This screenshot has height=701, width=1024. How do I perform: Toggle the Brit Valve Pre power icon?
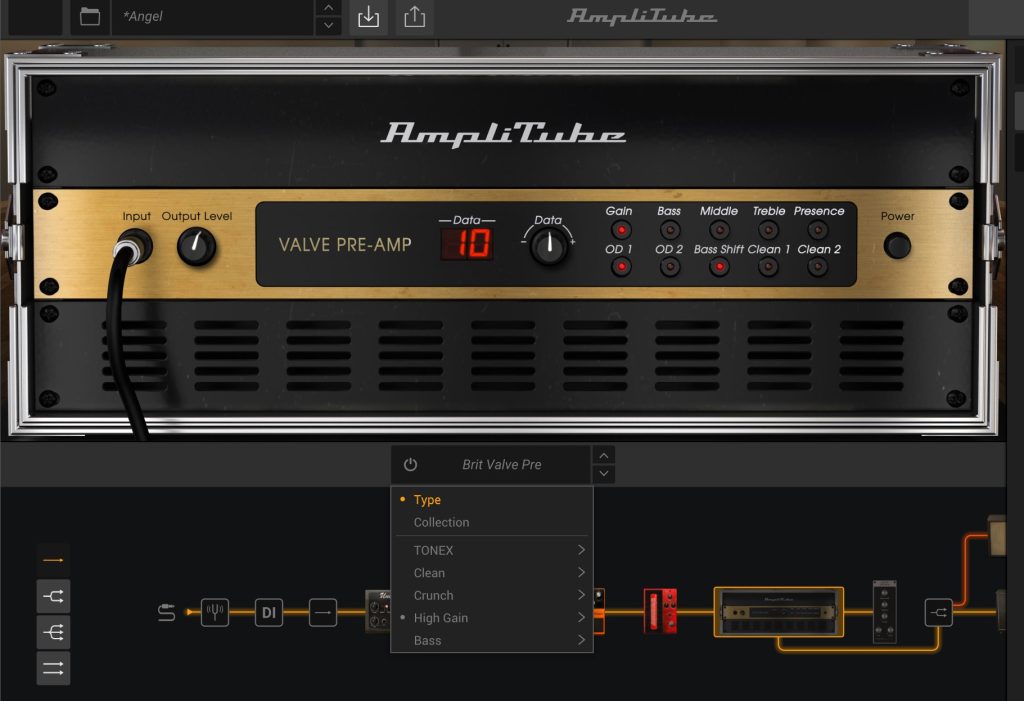(x=410, y=465)
